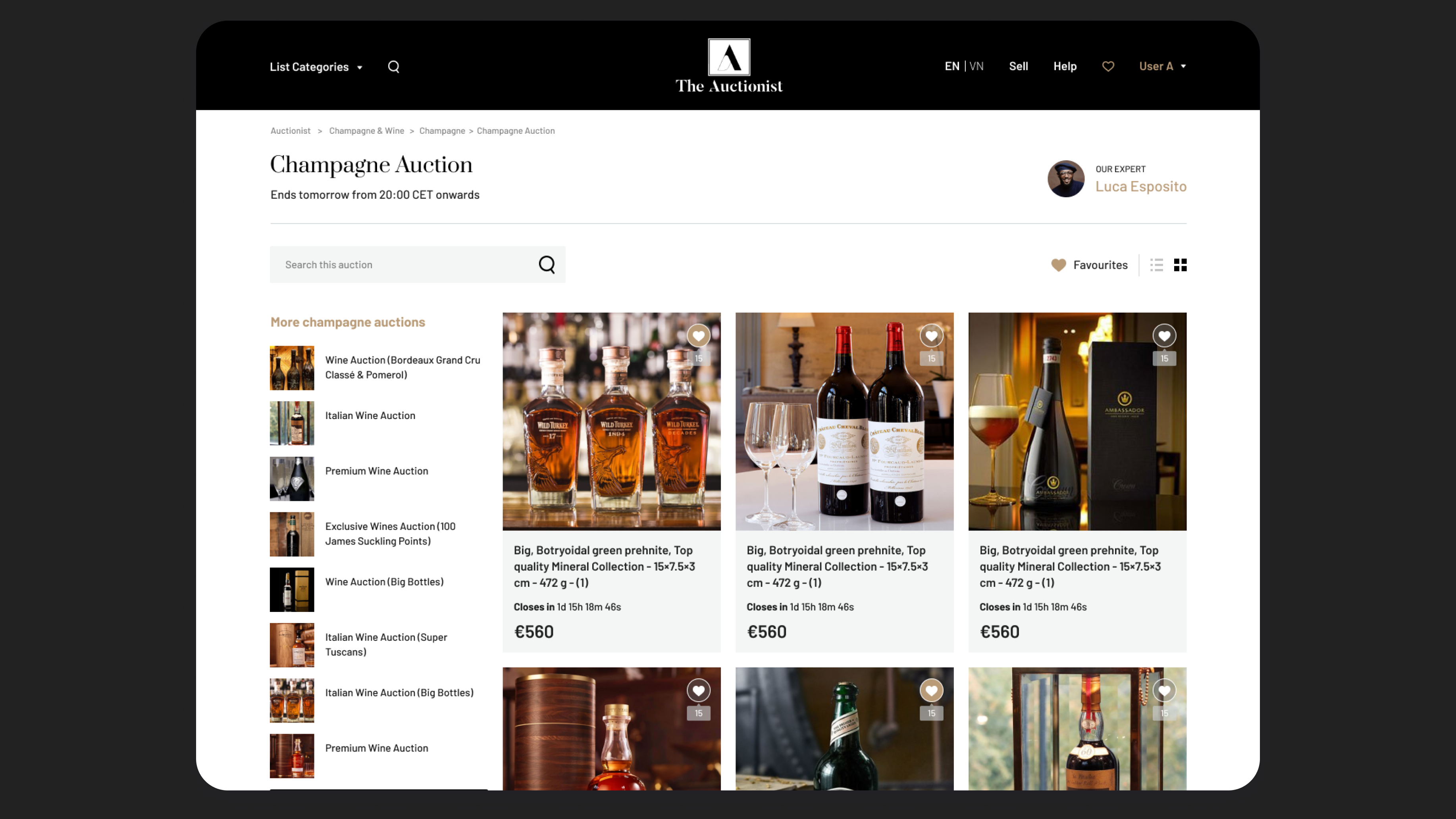Open the wishlist heart icon in header
The height and width of the screenshot is (819, 1456).
1108,67
